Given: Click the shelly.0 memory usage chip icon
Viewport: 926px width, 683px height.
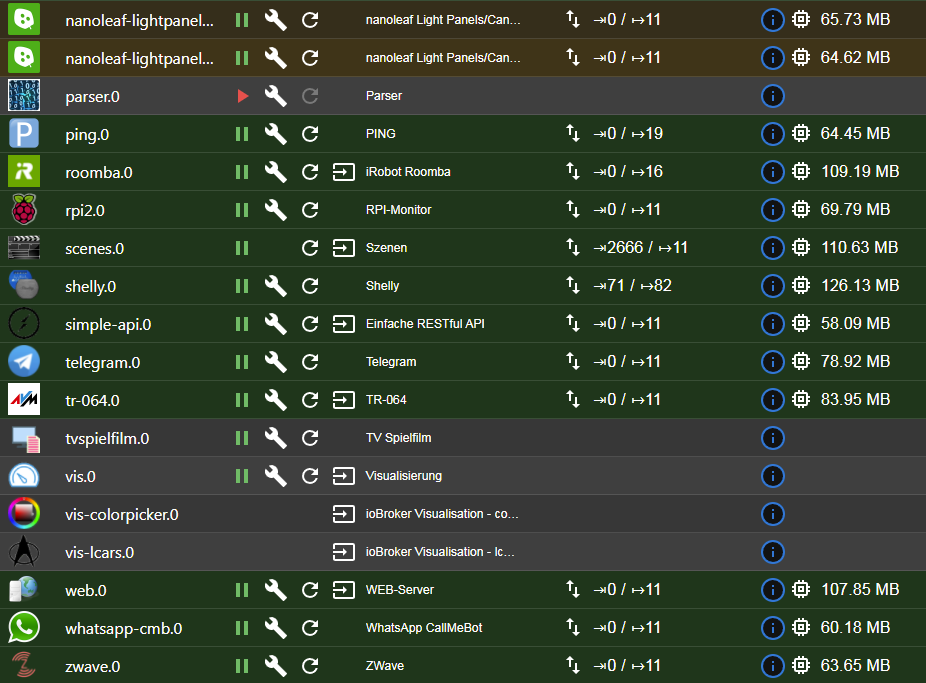Looking at the screenshot, I should point(801,286).
